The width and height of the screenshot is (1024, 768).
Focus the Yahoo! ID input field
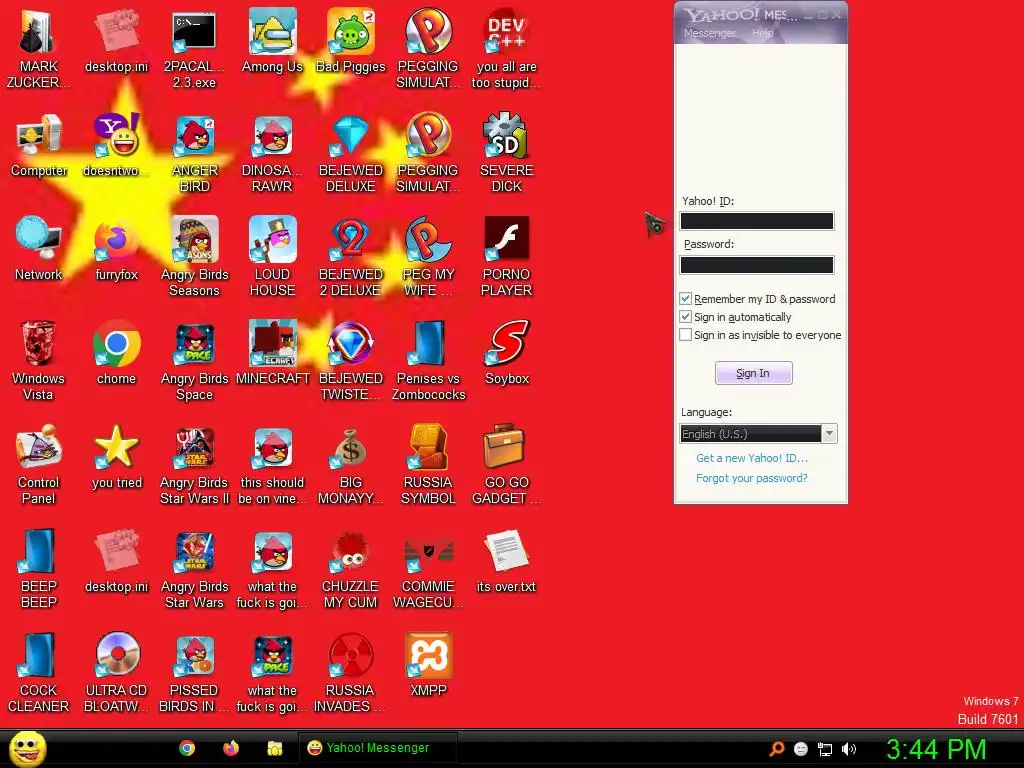click(x=757, y=221)
